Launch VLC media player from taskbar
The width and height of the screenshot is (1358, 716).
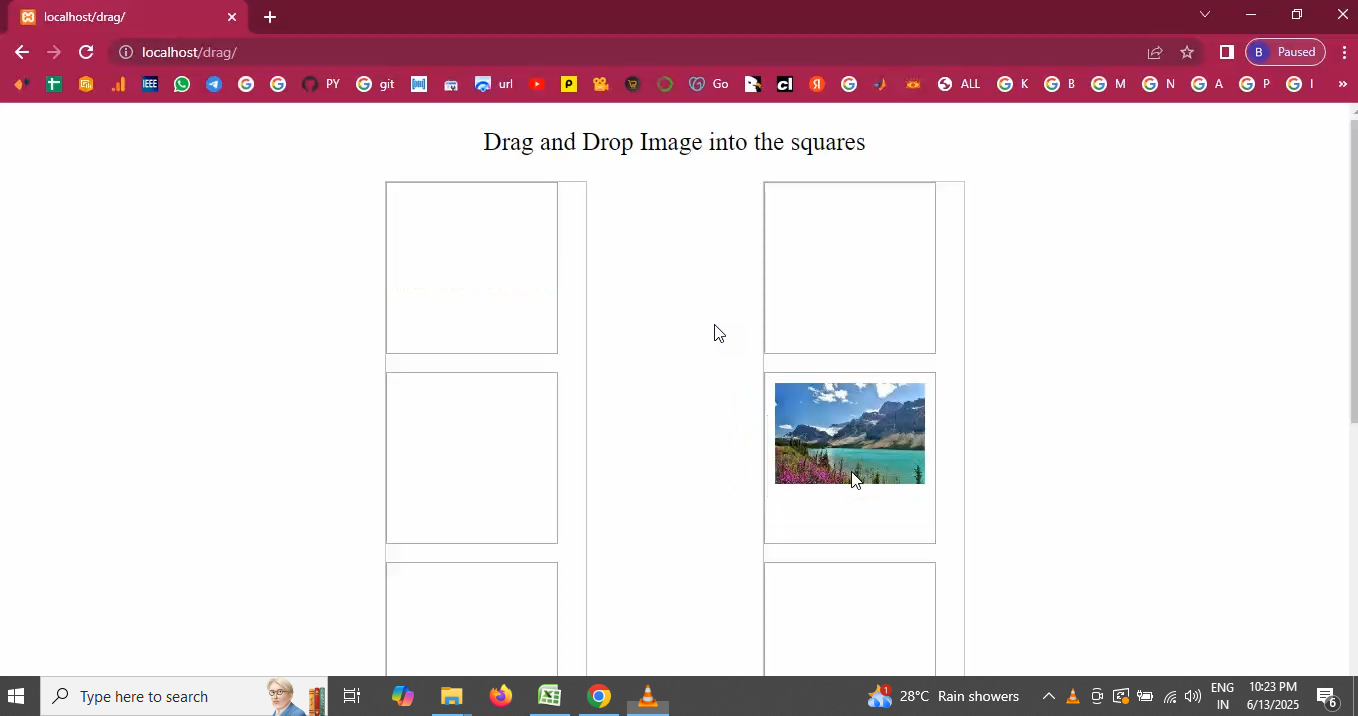pyautogui.click(x=648, y=696)
